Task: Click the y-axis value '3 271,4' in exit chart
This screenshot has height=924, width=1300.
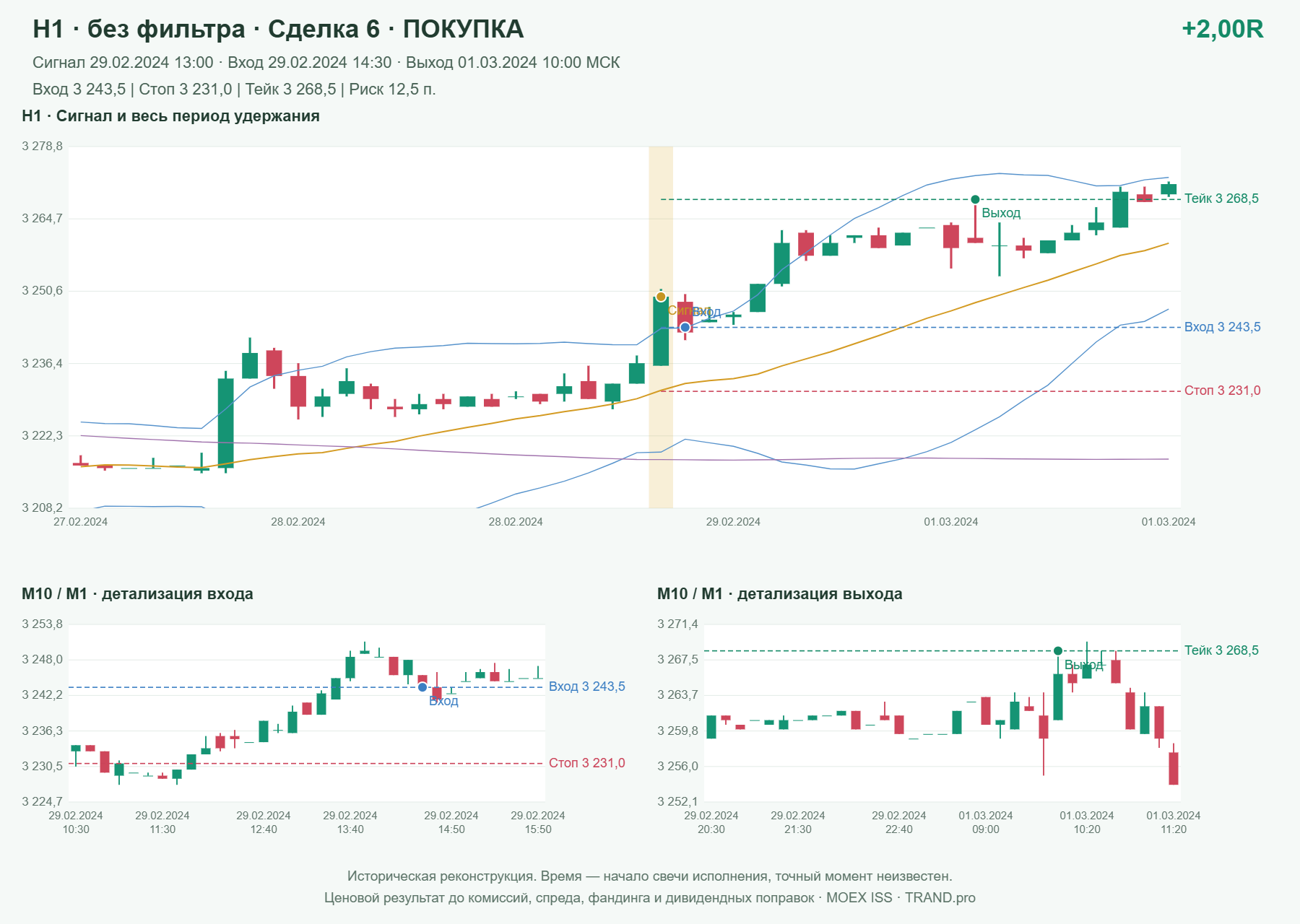Action: click(677, 624)
